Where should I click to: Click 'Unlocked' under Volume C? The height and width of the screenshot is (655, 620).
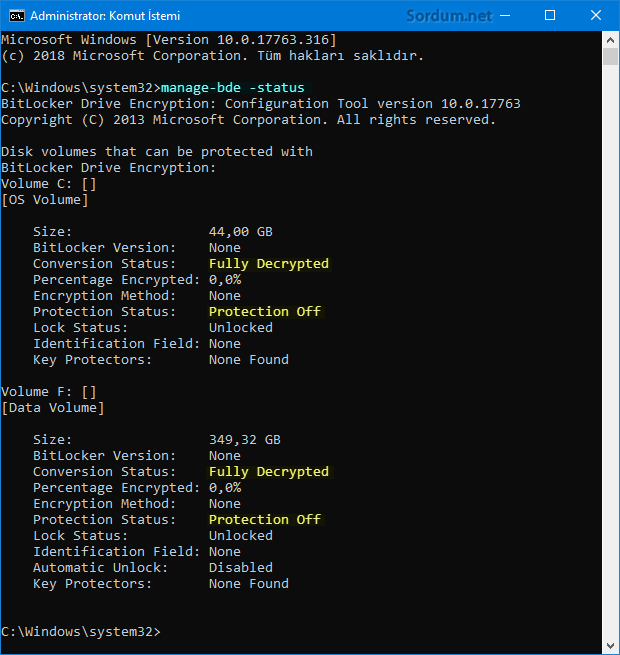[x=241, y=328]
